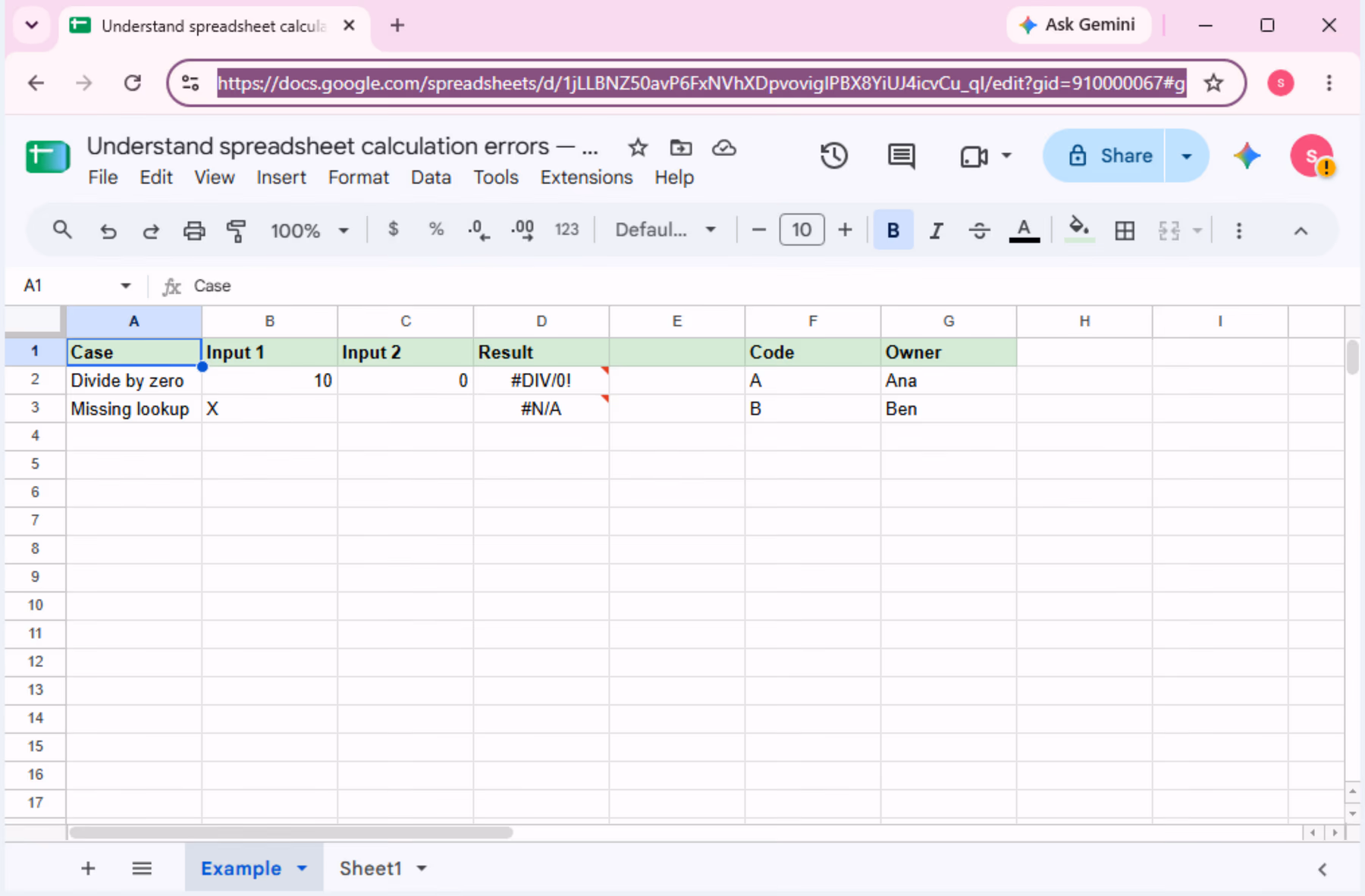Toggle italic formatting button
The image size is (1365, 896).
coord(937,230)
